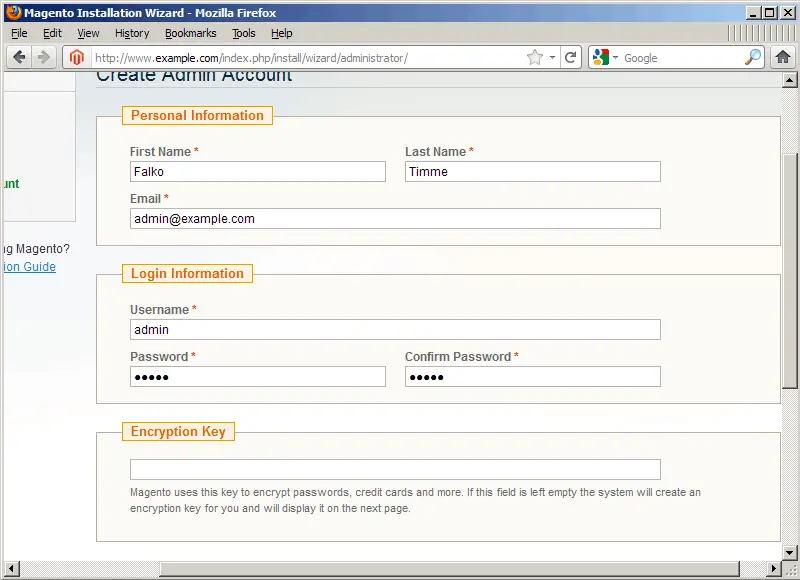Open the Home page with the house icon
This screenshot has width=800, height=580.
coord(783,57)
